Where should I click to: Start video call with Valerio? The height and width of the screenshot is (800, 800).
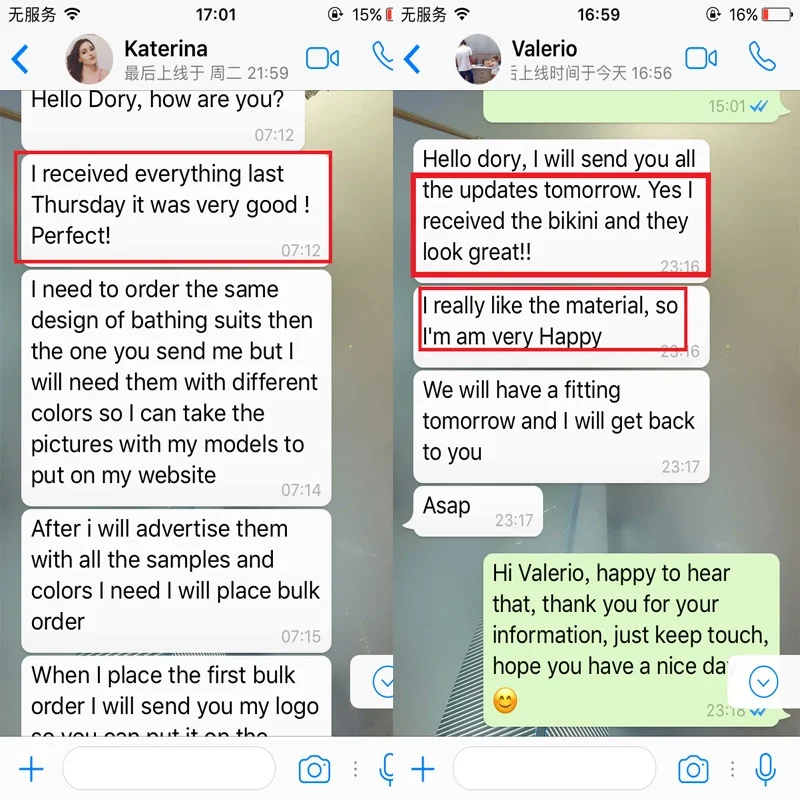tap(701, 58)
